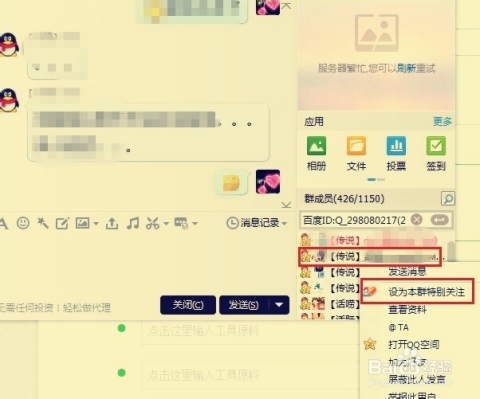Click the group album placeholder image
Viewport: 480px width, 399px height.
[377, 33]
